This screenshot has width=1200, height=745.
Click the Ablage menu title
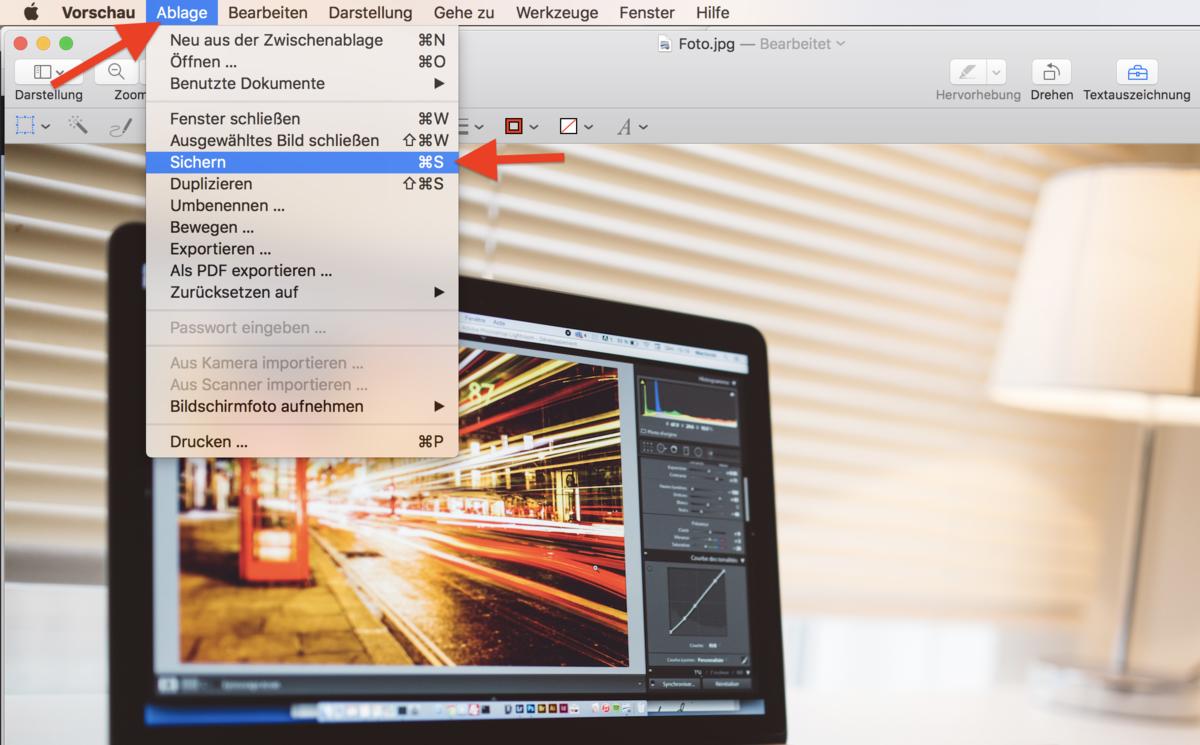point(182,13)
